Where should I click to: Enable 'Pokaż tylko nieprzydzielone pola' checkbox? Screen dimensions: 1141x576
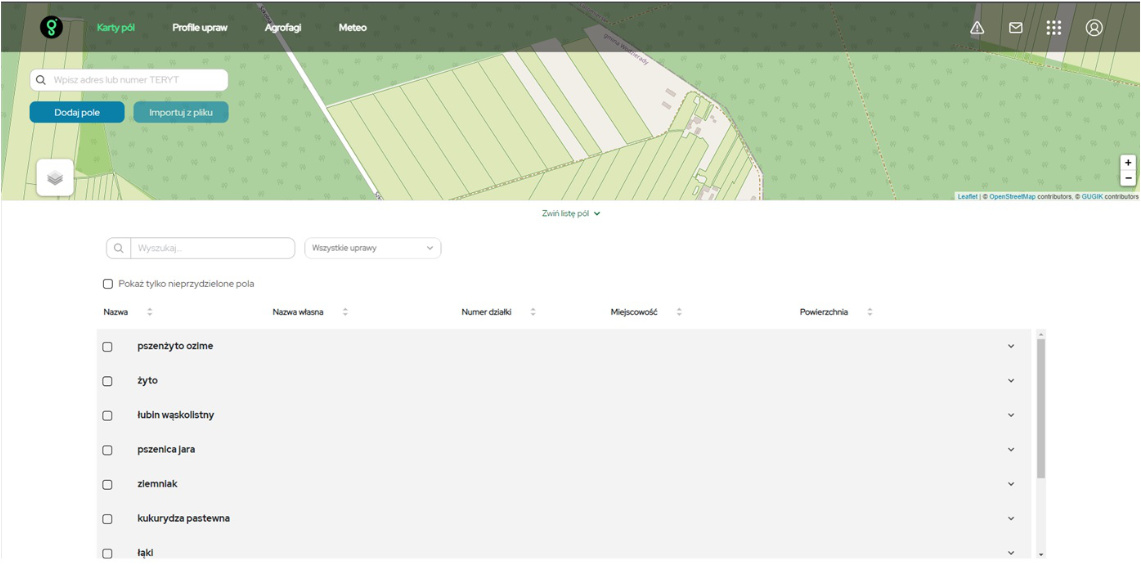(108, 284)
